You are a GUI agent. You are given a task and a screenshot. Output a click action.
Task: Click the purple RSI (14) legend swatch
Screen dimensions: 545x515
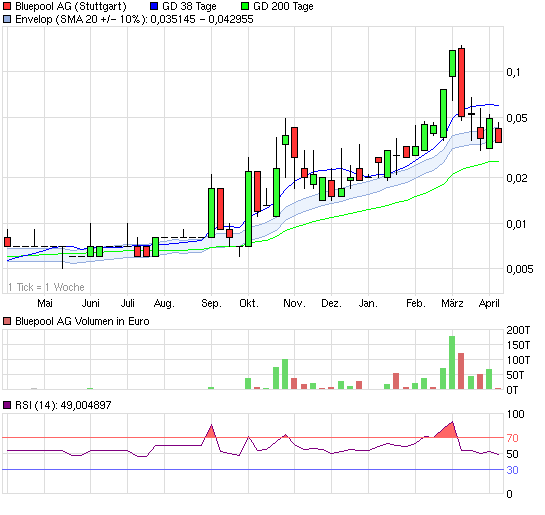pos(7,405)
